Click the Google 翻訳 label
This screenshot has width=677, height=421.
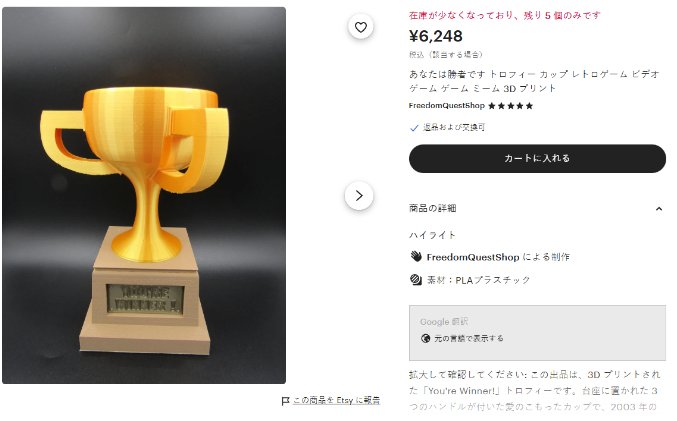click(x=444, y=322)
